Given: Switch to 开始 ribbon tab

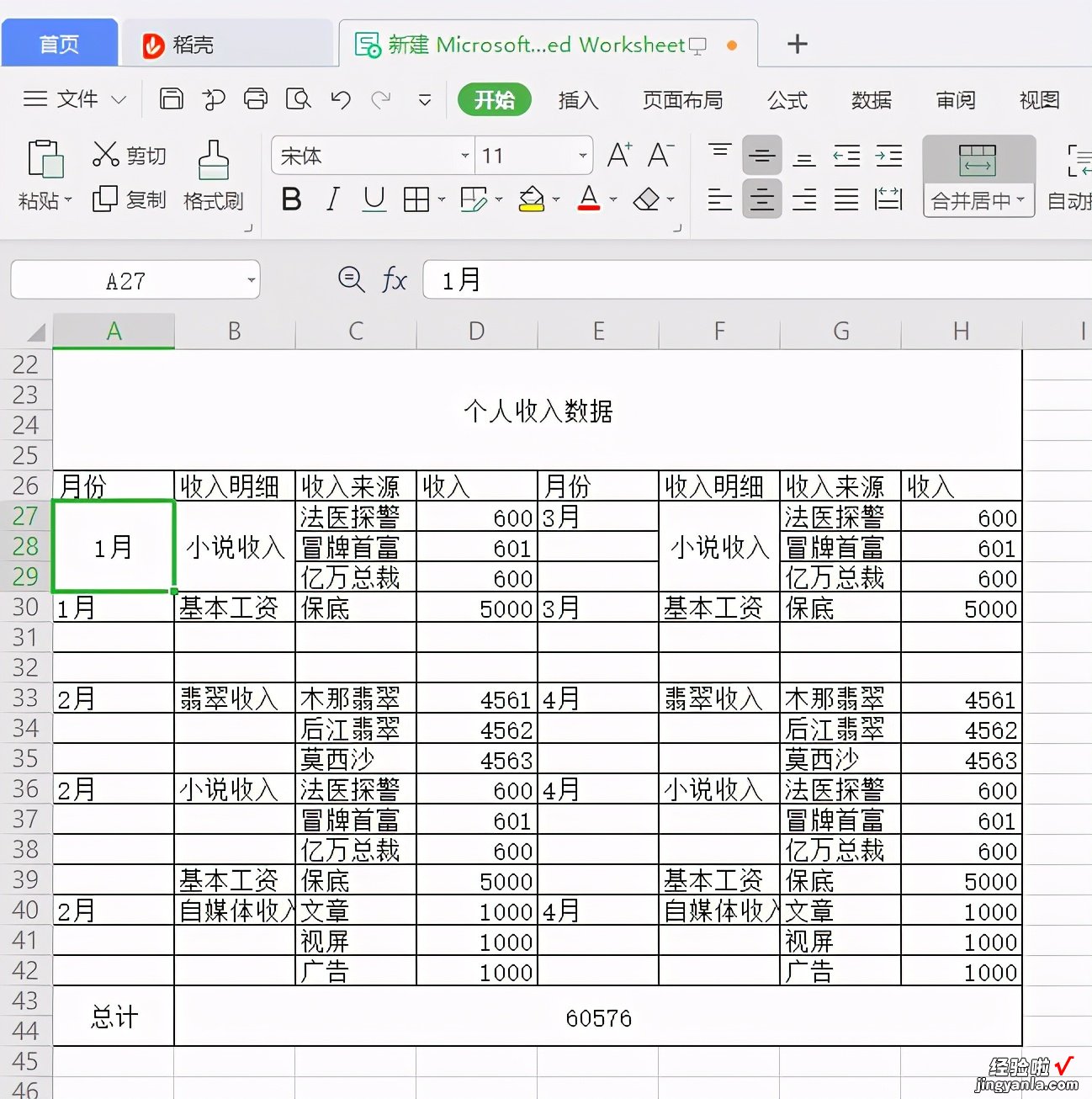Looking at the screenshot, I should [x=494, y=100].
